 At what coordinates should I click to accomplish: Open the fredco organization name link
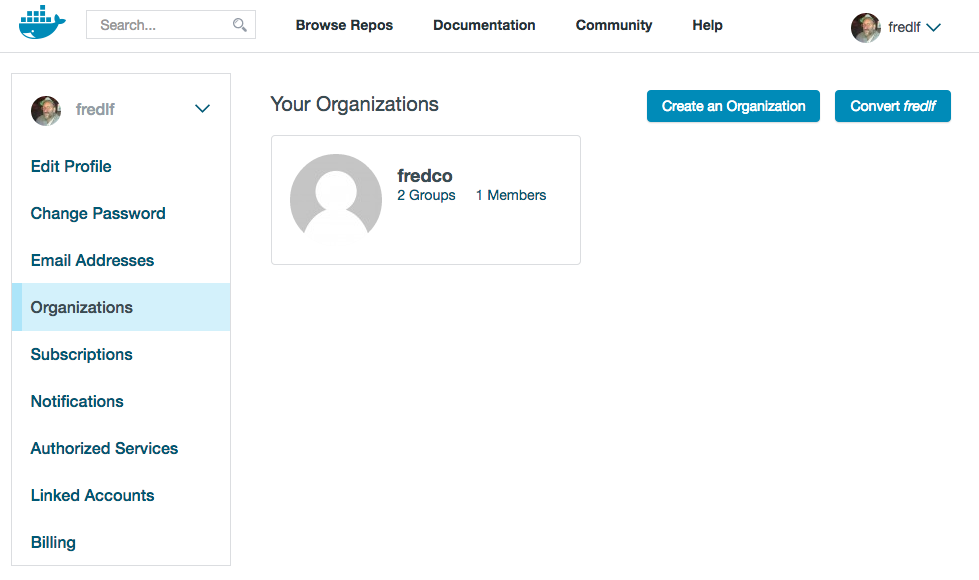click(x=425, y=176)
